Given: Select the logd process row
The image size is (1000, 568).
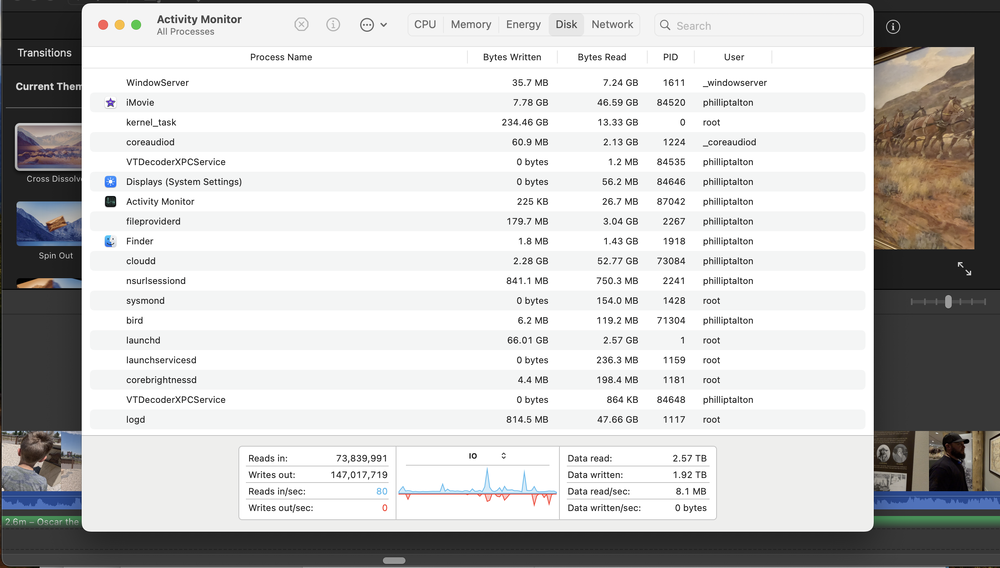Looking at the screenshot, I should [x=478, y=419].
